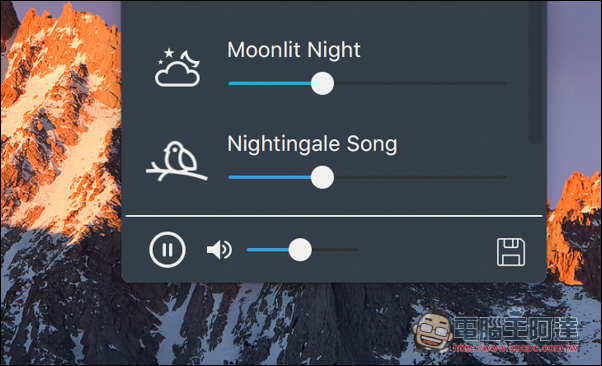Save the sound mix with the floppy disk icon
This screenshot has width=602, height=366.
[511, 252]
